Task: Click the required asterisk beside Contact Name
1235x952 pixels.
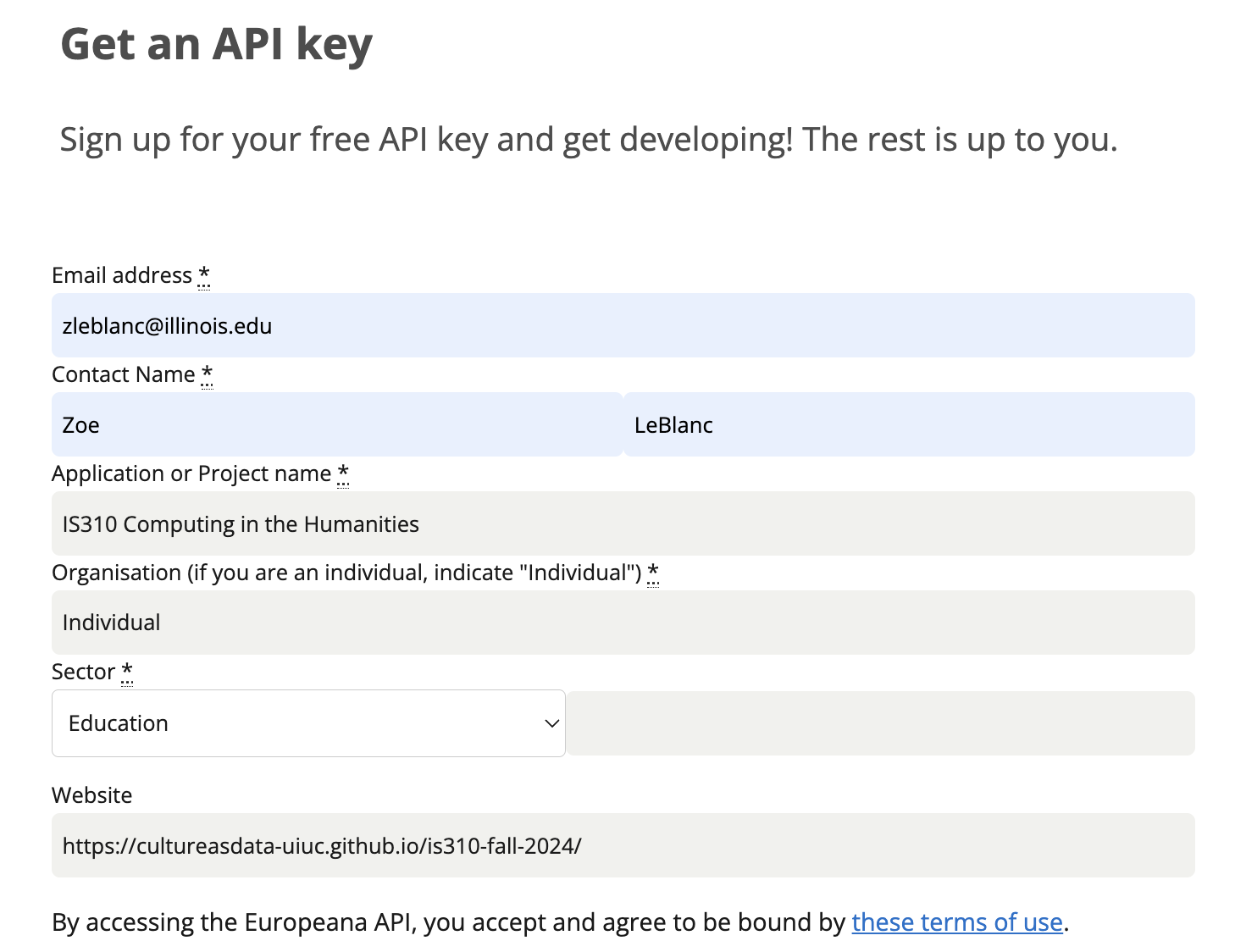Action: point(207,374)
